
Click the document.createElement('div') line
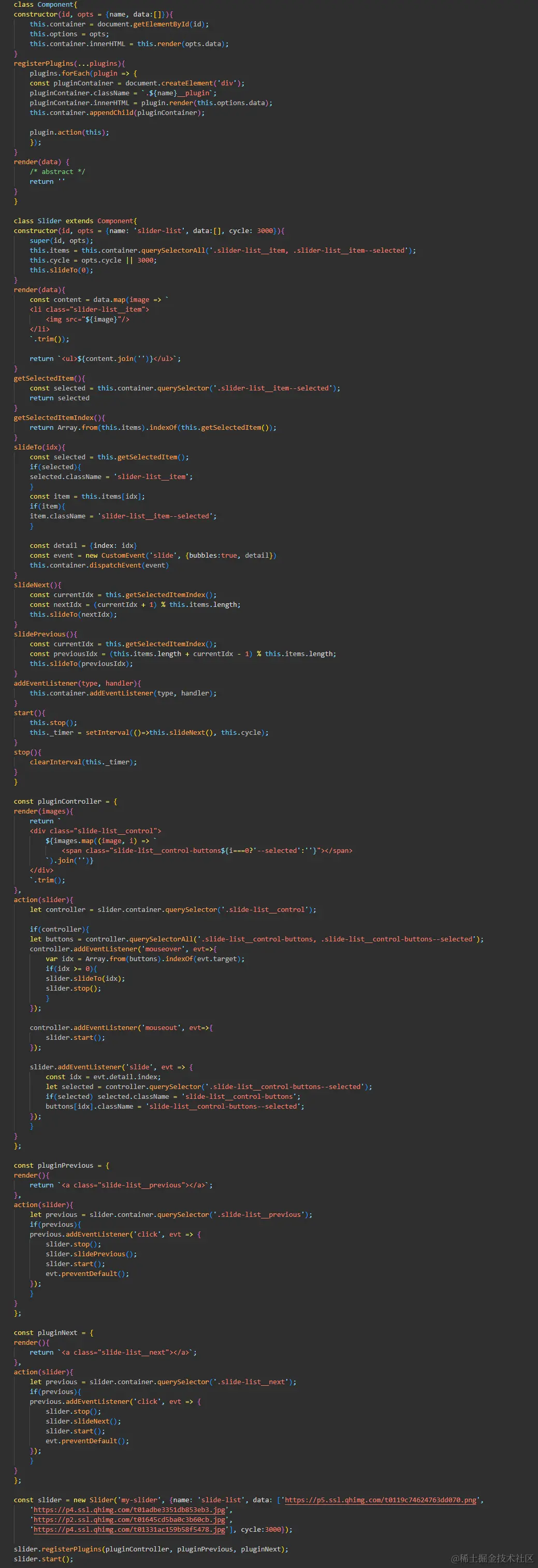pos(137,83)
